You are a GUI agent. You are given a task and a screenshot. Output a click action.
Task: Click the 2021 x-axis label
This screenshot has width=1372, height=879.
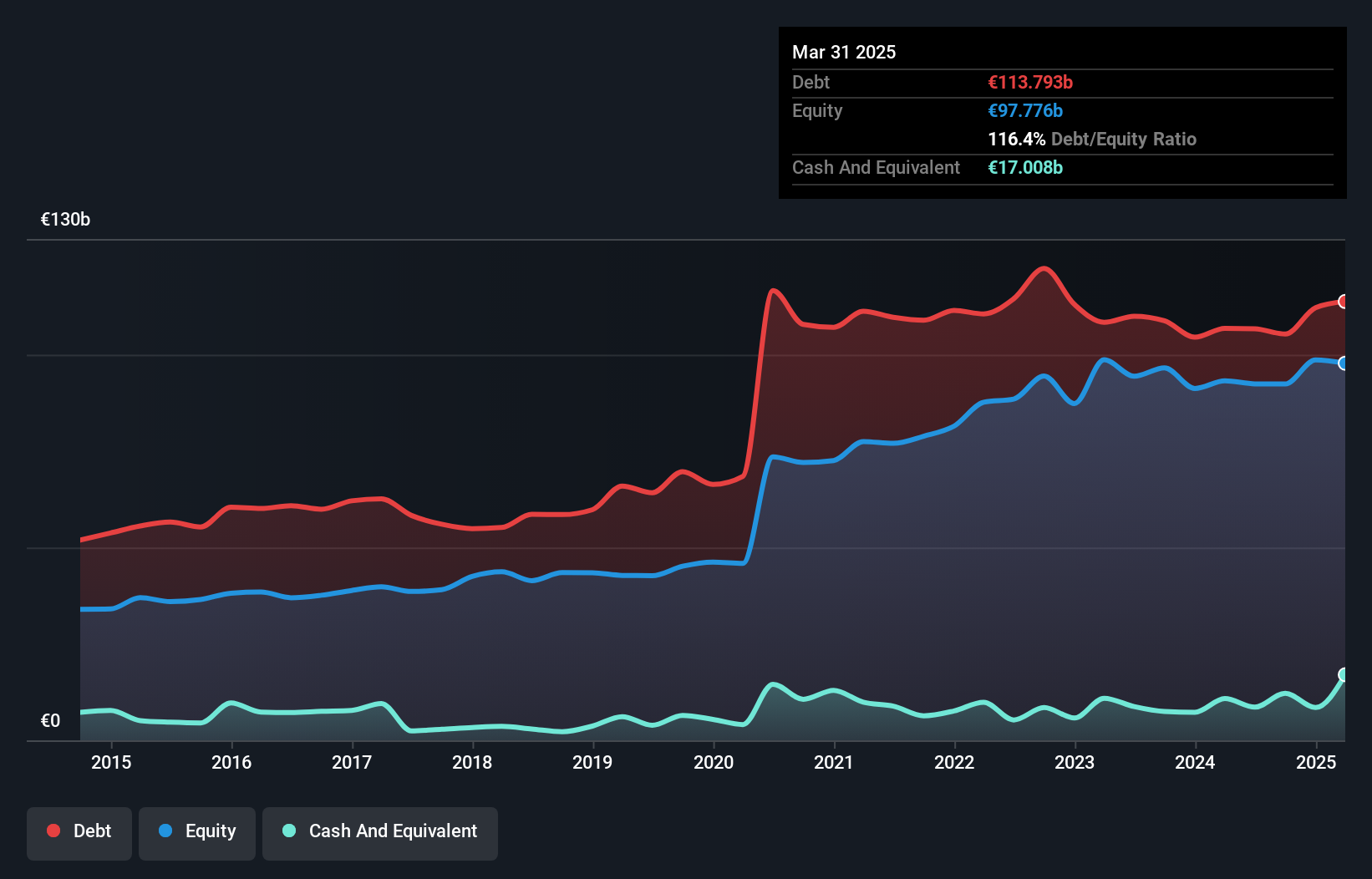pos(834,762)
